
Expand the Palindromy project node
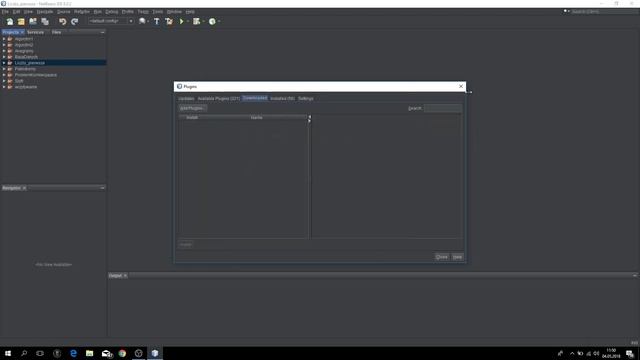(4, 69)
